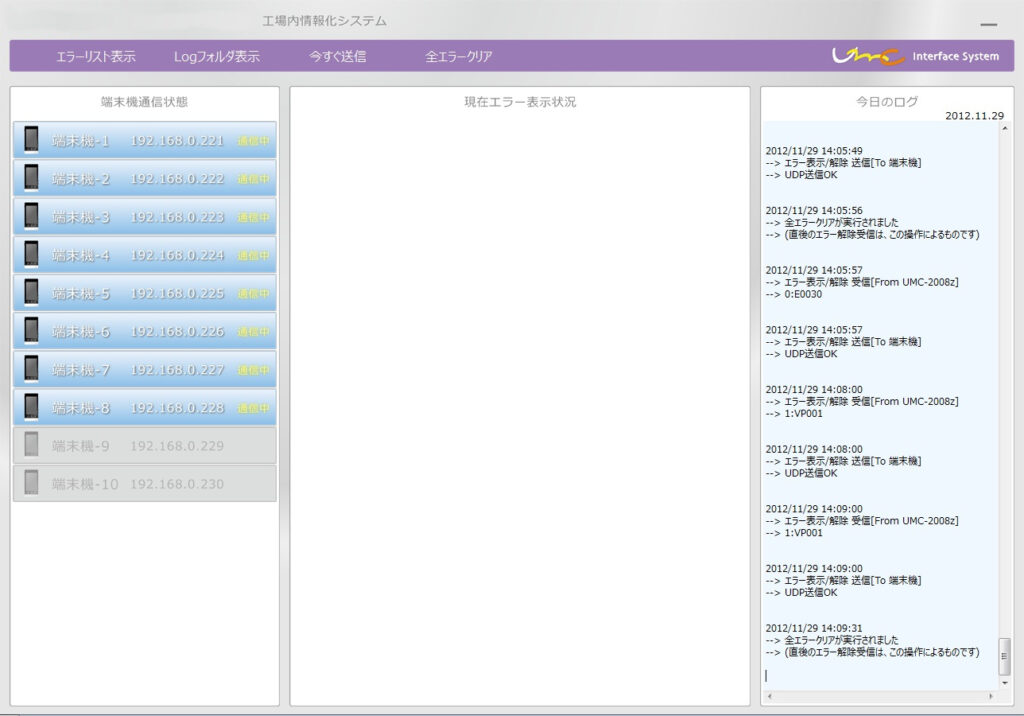Click the phone icon for 端末機-4
Screen dimensions: 1024x716
pos(32,255)
